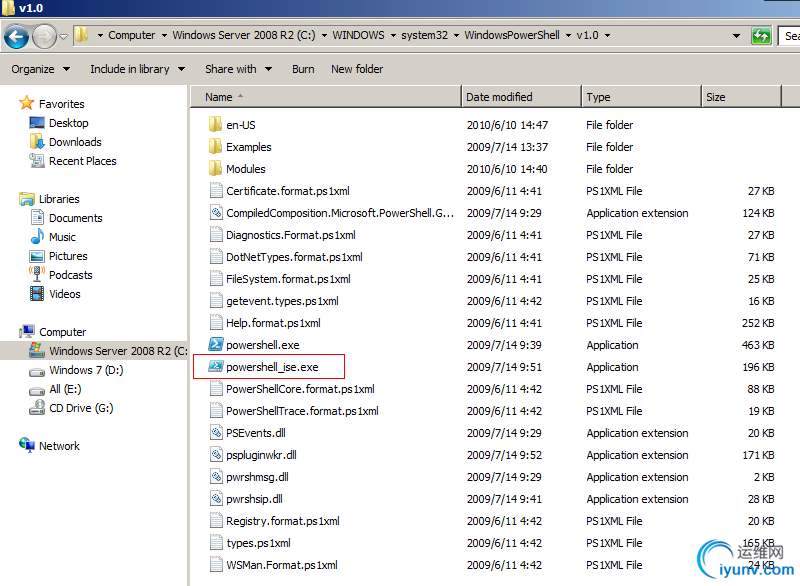Click the Videos filmstrip icon
This screenshot has width=800, height=586.
coord(37,294)
